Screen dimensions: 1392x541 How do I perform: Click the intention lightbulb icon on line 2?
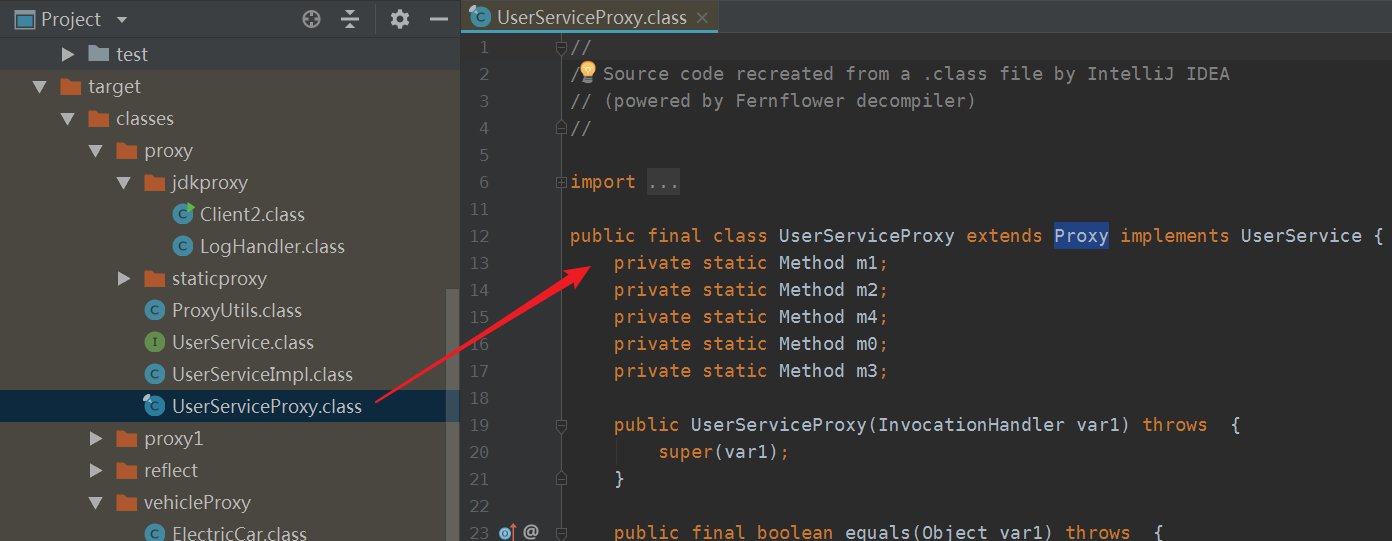click(587, 70)
